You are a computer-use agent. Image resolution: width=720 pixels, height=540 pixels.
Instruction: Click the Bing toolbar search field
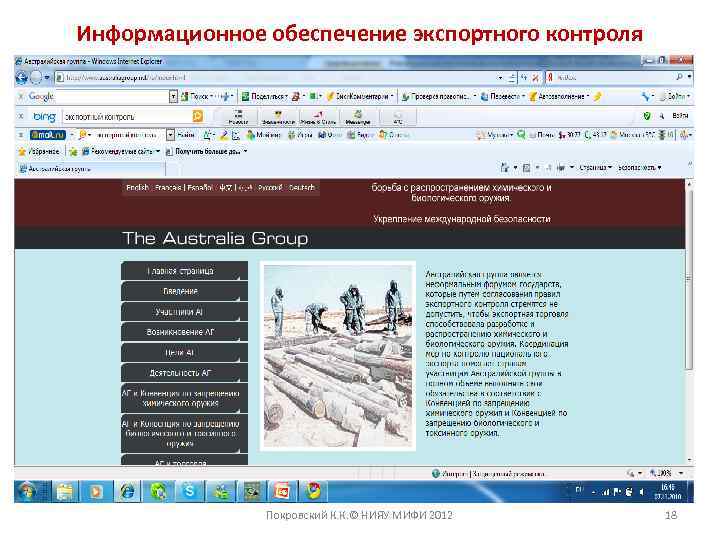128,117
